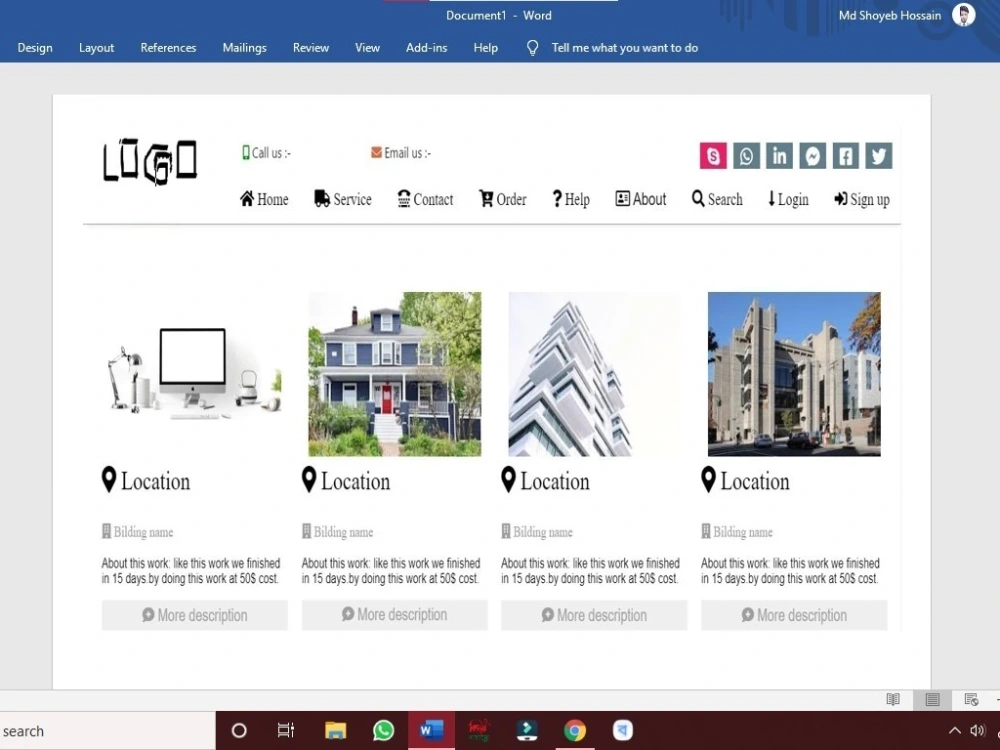This screenshot has height=750, width=1000.
Task: Click More description under the computer desk image
Action: pos(195,615)
